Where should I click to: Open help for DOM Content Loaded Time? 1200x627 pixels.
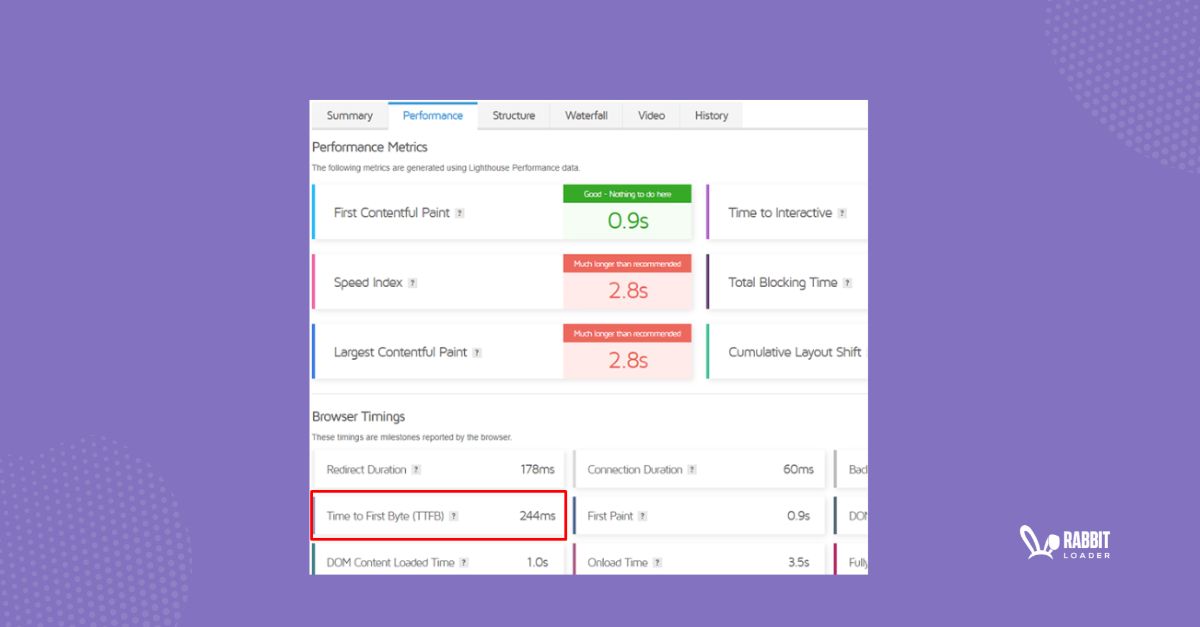(463, 562)
